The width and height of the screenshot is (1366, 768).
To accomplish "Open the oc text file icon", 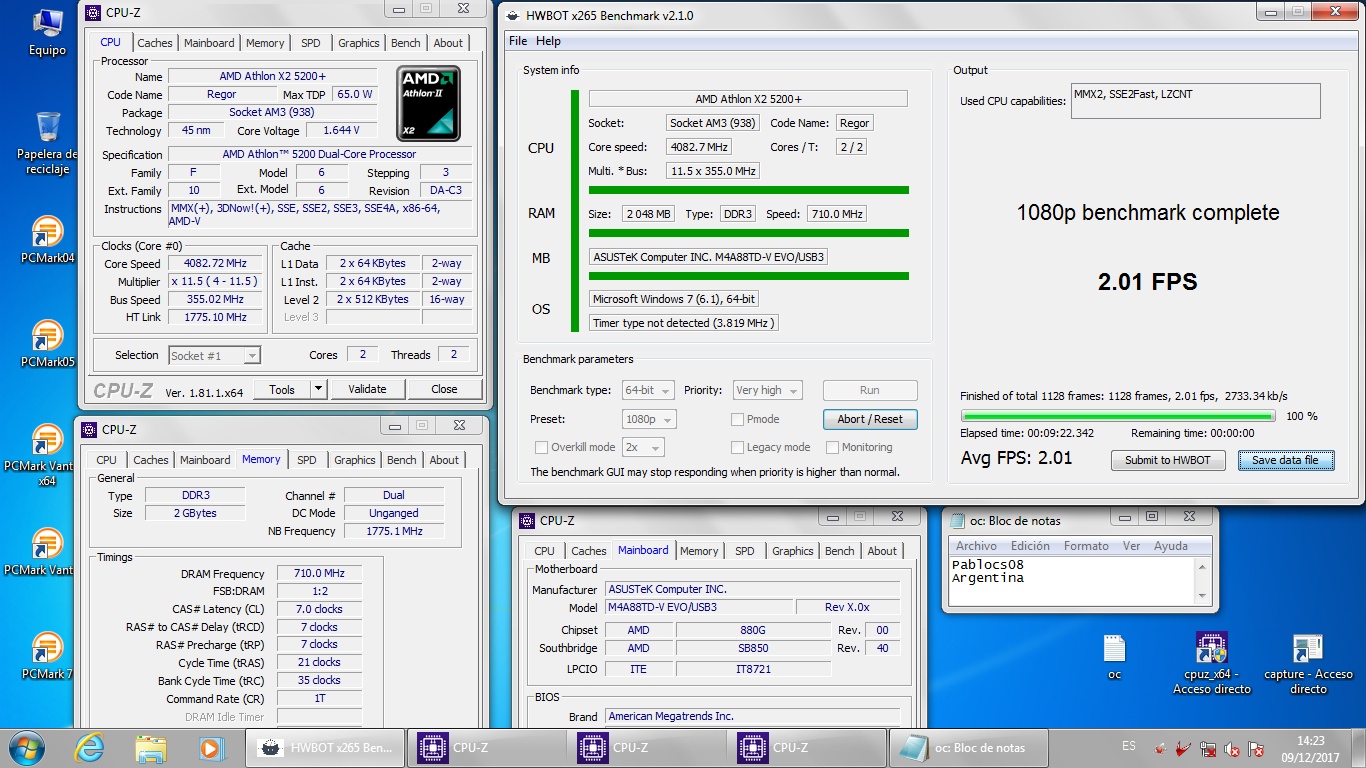I will [x=1115, y=656].
